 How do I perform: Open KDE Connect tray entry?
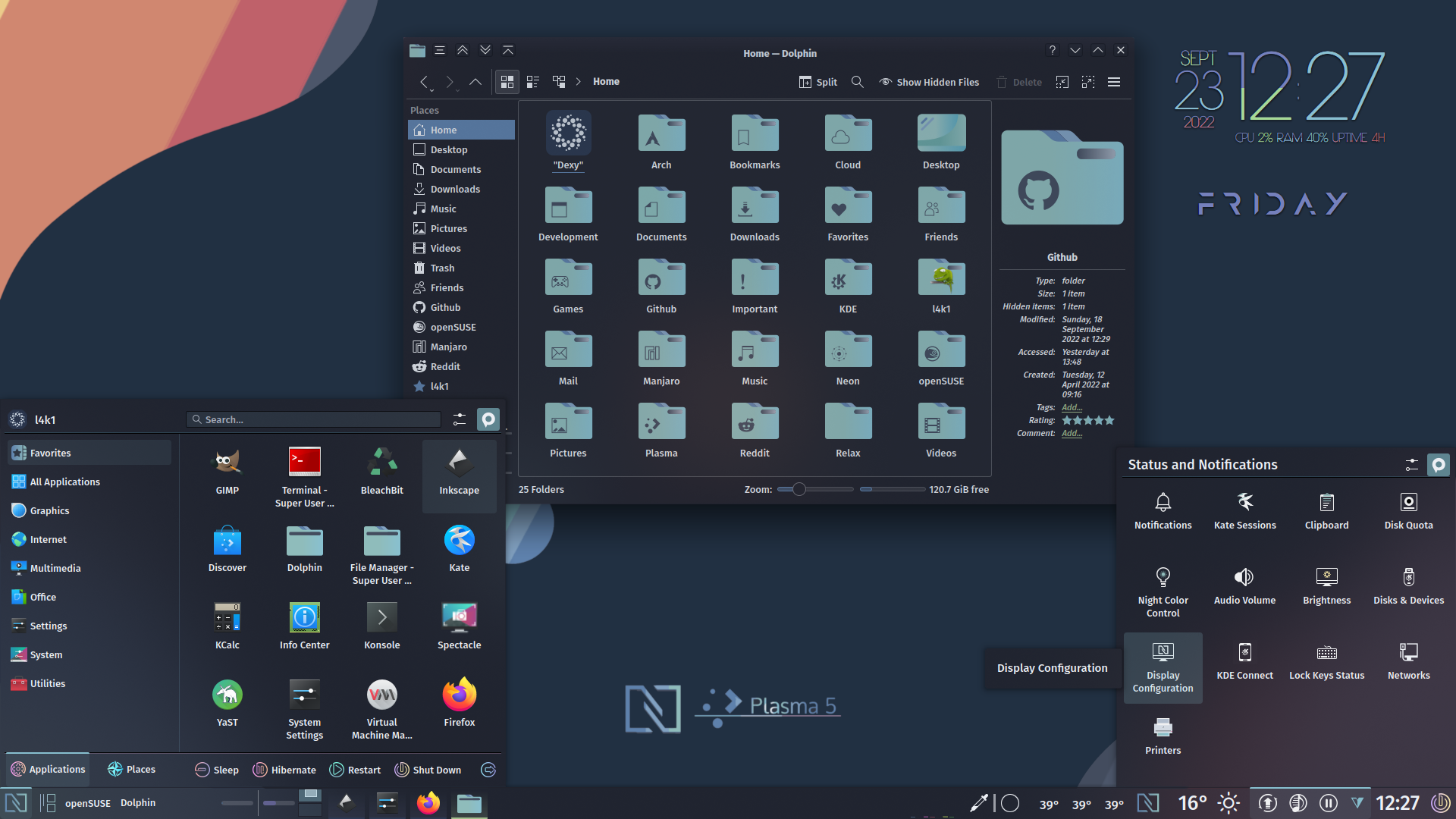point(1245,661)
